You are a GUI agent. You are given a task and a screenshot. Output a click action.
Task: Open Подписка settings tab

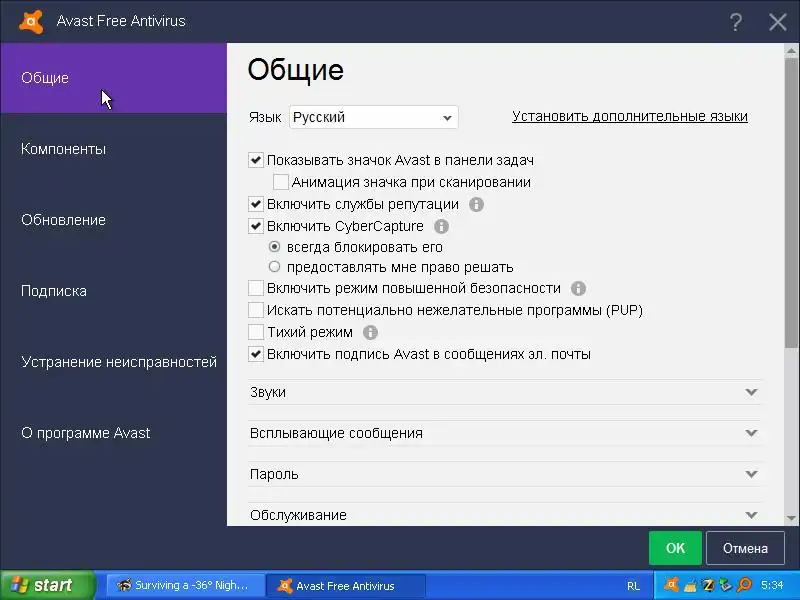tap(113, 291)
